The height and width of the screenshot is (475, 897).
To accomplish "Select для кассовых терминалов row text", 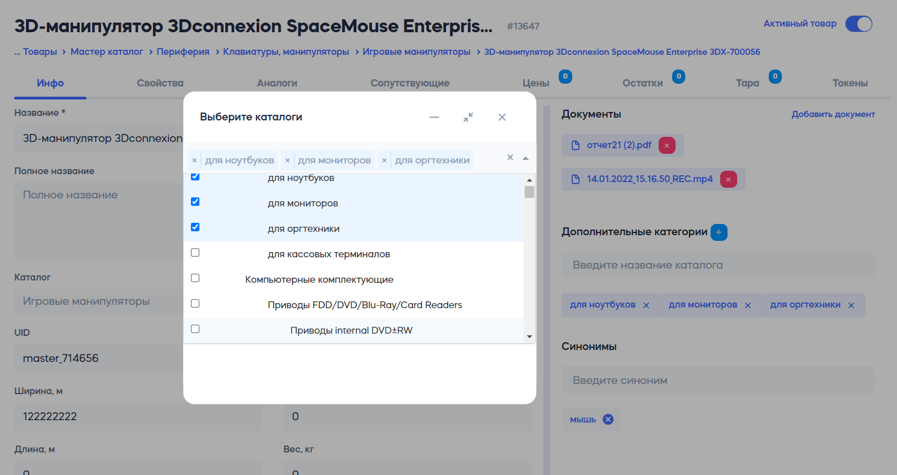I will pyautogui.click(x=329, y=254).
